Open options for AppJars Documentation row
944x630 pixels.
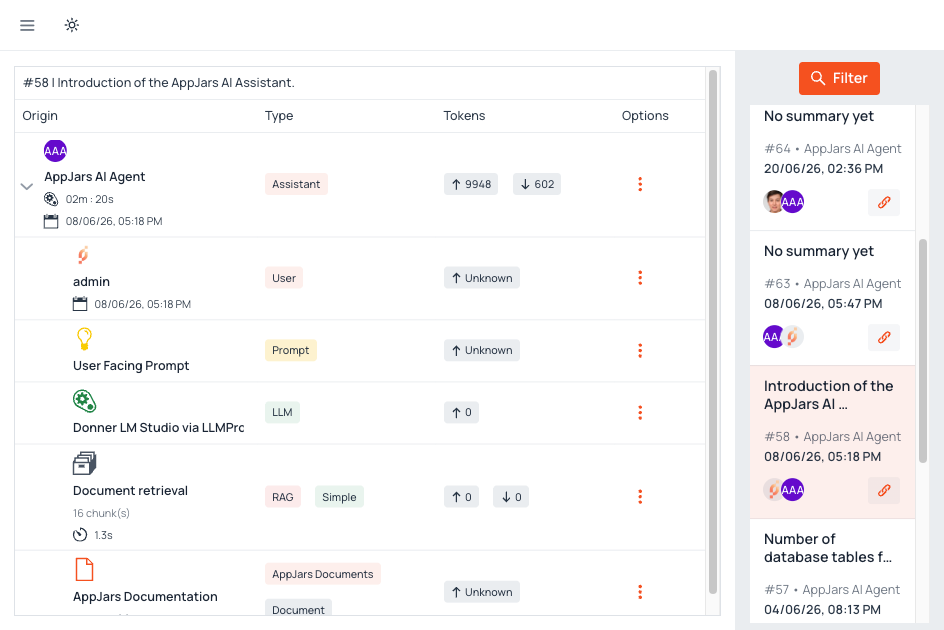640,592
